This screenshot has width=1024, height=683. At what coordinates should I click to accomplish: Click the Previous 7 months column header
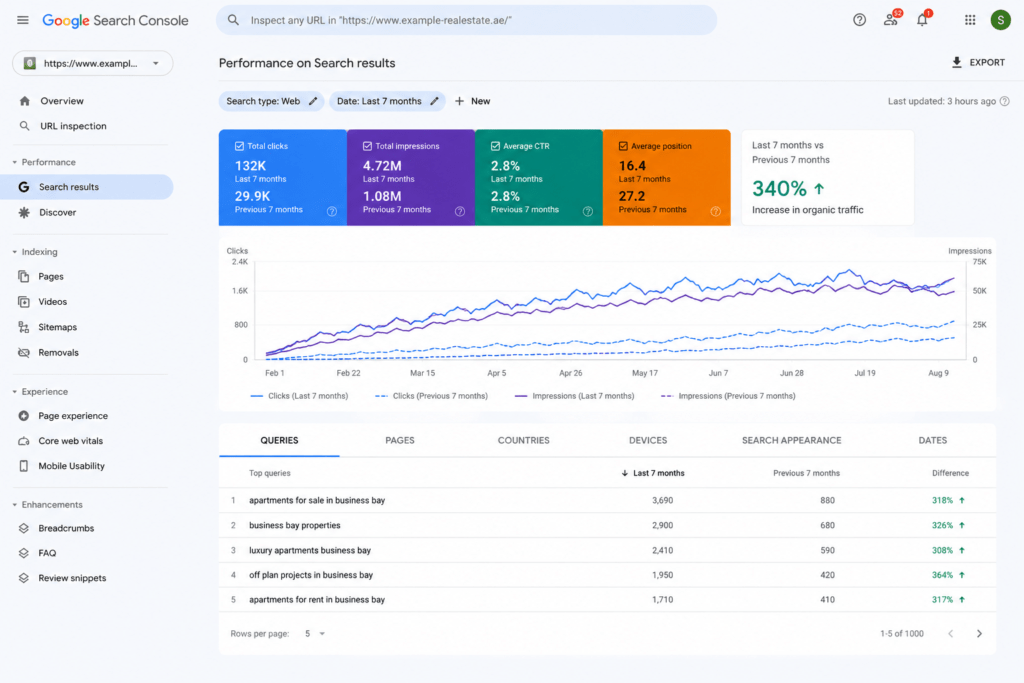click(807, 473)
